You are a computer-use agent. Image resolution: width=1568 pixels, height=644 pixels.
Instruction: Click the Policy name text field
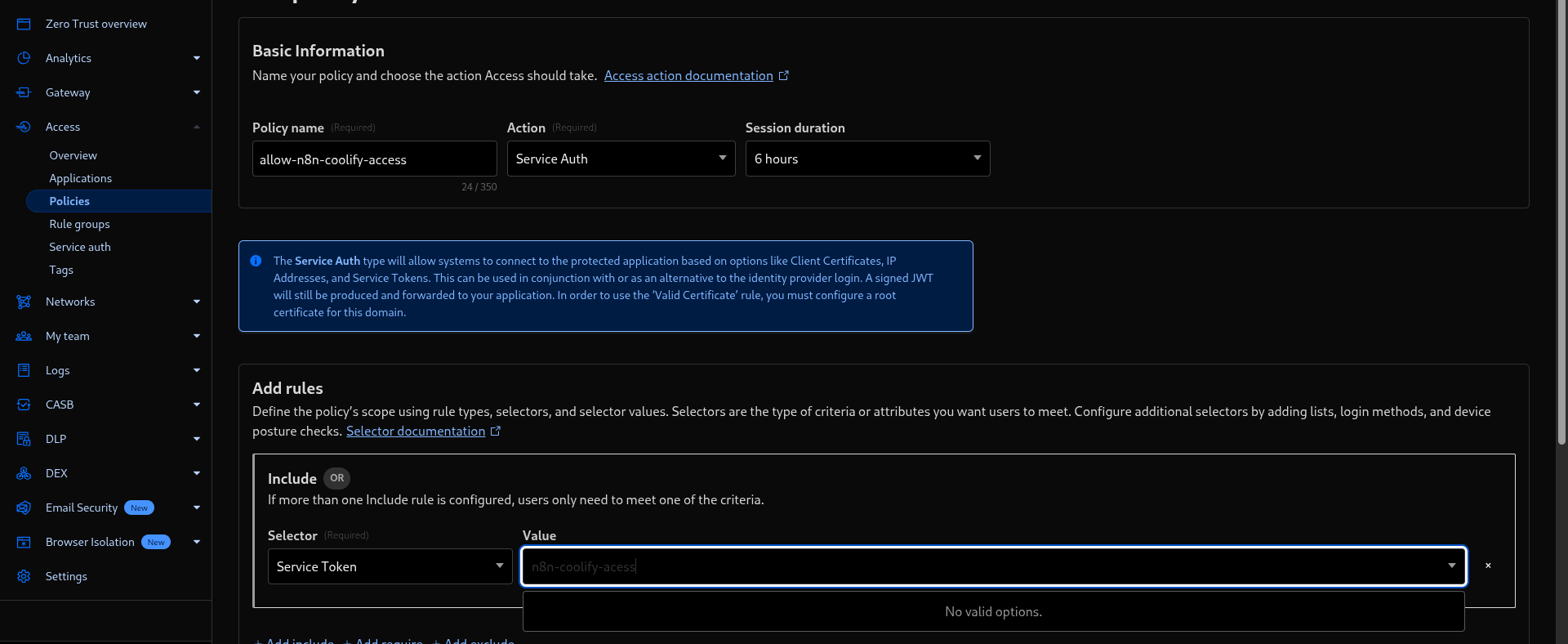coord(374,159)
